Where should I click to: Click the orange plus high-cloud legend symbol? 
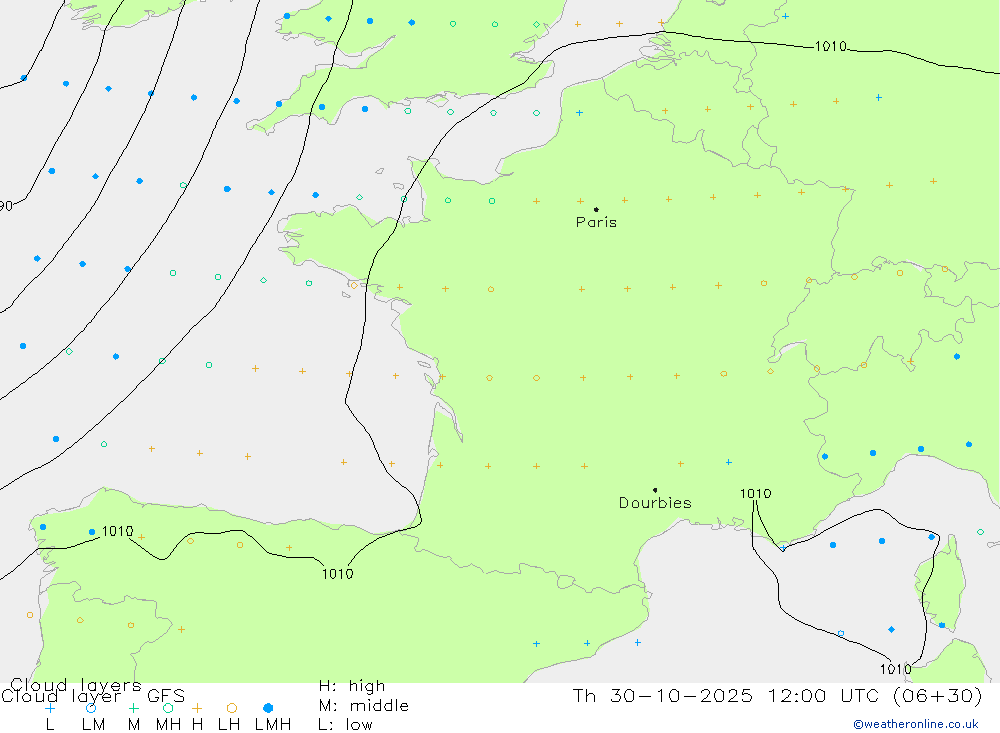(197, 708)
